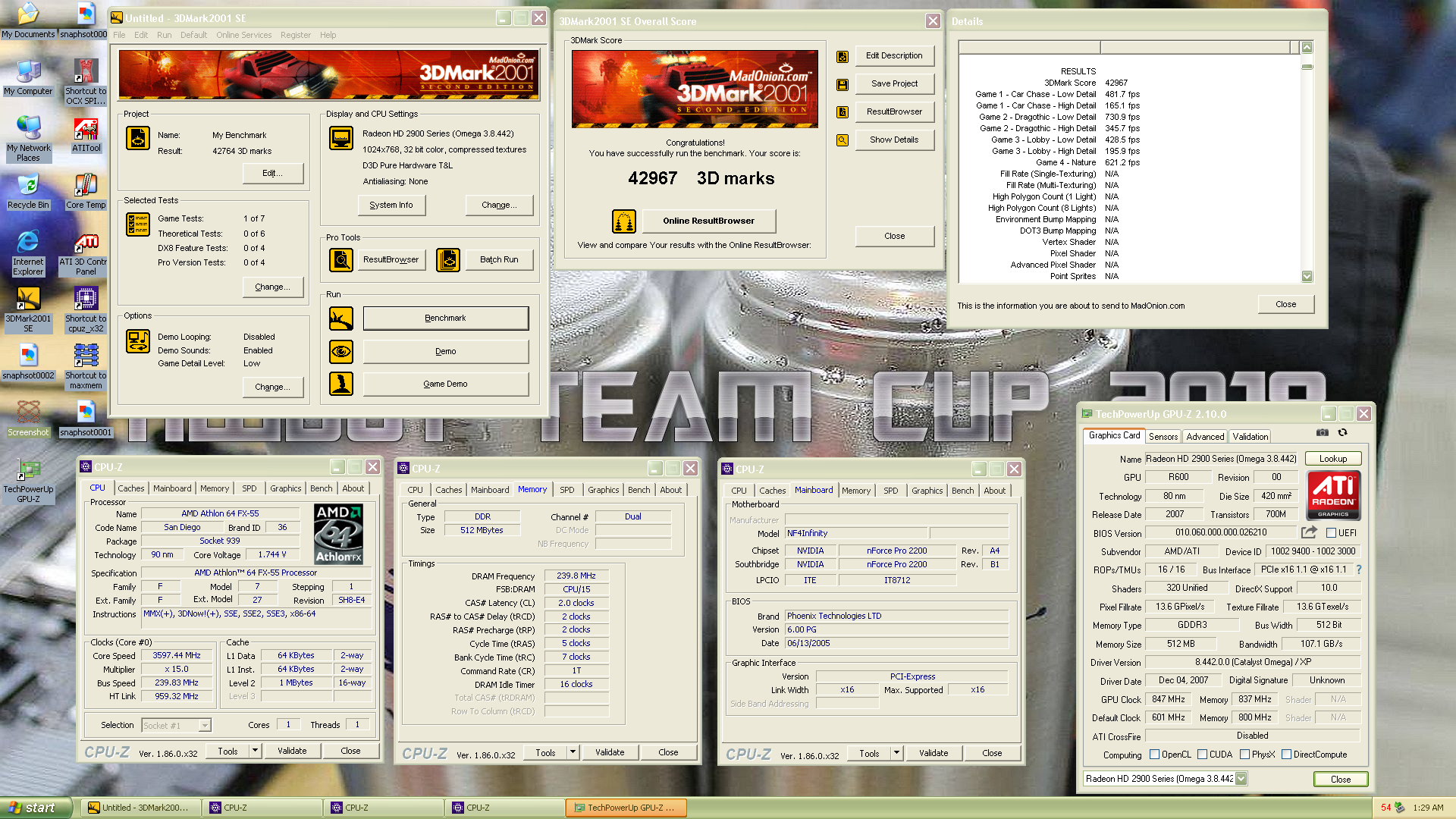Open the Validation tab in GPU-Z
The image size is (1456, 819).
coord(1250,437)
